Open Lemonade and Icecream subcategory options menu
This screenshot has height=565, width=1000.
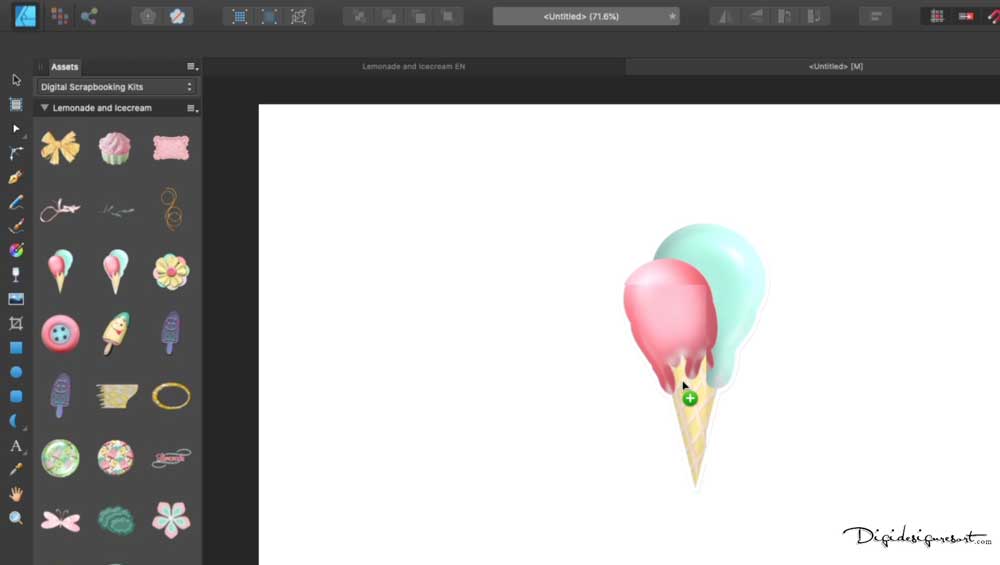point(192,108)
